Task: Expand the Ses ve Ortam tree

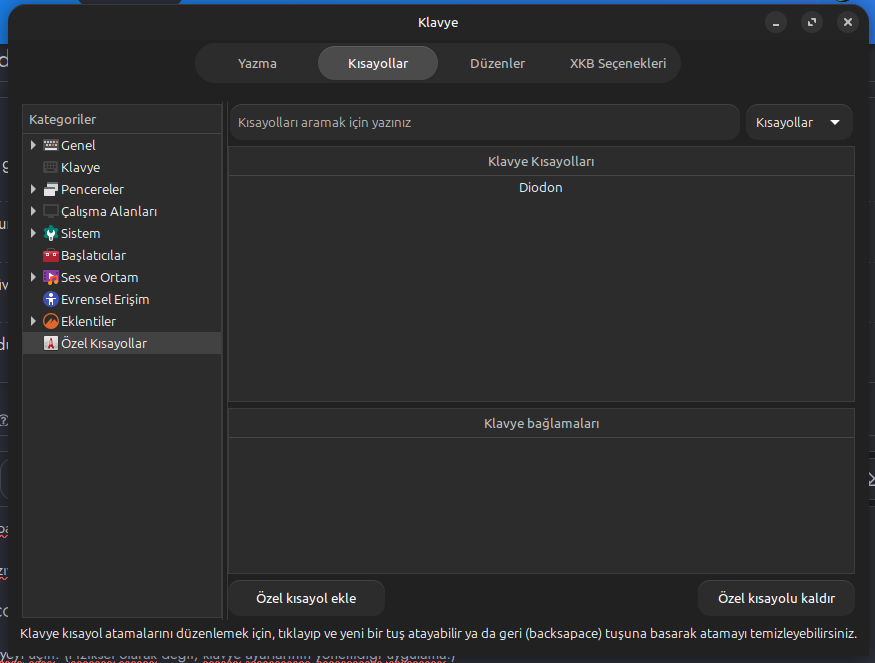Action: [33, 277]
